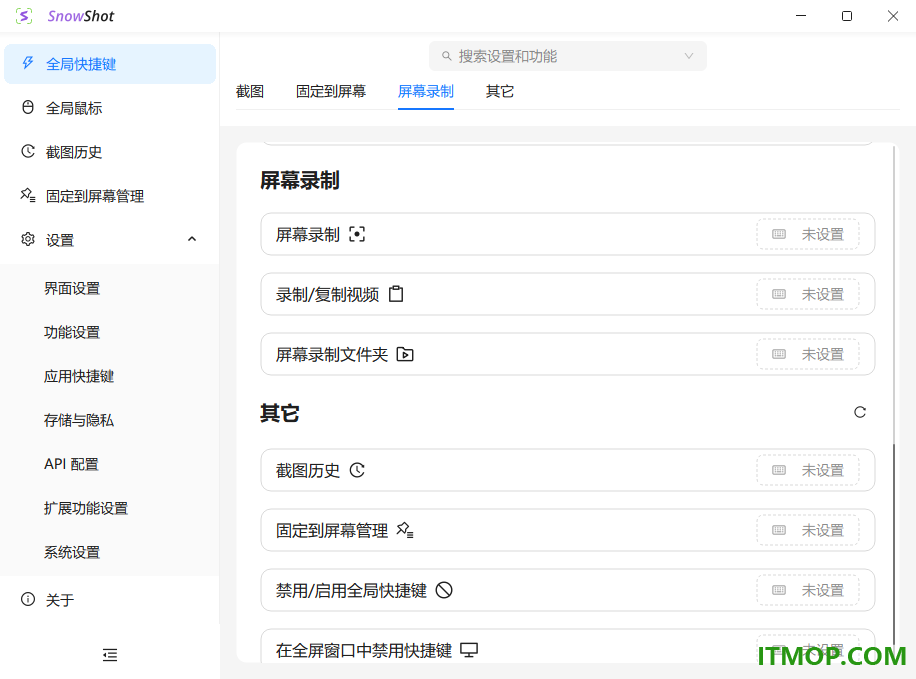Click the 录制/复制视频 row label
Image resolution: width=916 pixels, height=679 pixels.
(x=328, y=295)
